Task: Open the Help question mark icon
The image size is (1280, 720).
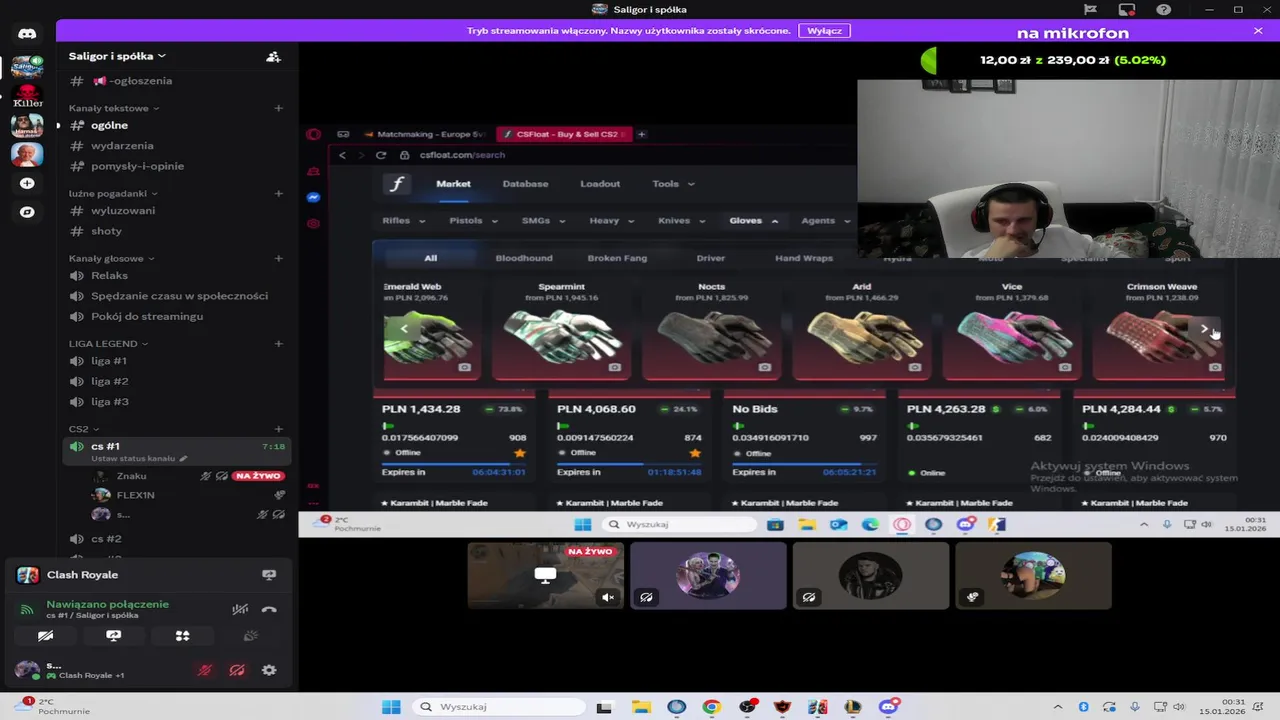Action: coord(1163,10)
